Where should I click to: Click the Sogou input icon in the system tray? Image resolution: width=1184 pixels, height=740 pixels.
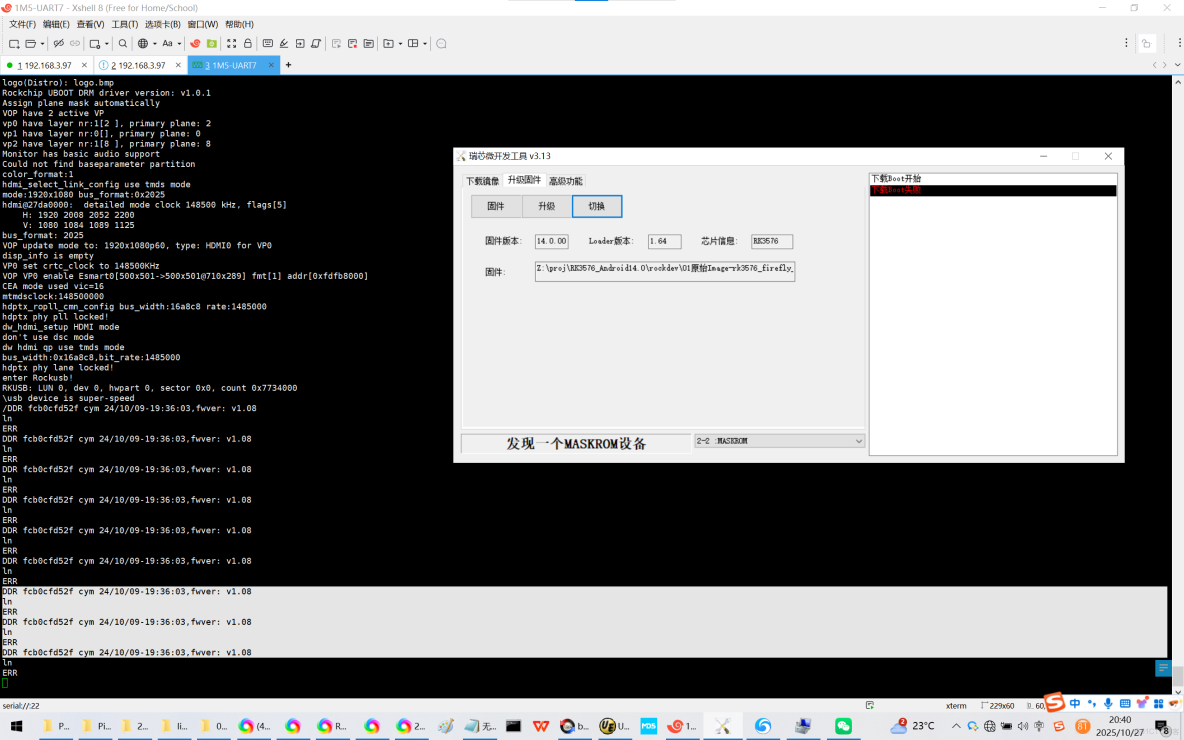click(1060, 727)
